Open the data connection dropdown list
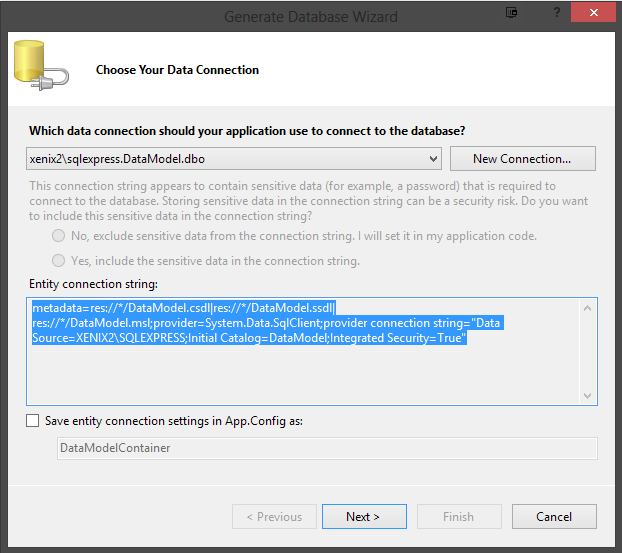This screenshot has height=553, width=622. 433,159
